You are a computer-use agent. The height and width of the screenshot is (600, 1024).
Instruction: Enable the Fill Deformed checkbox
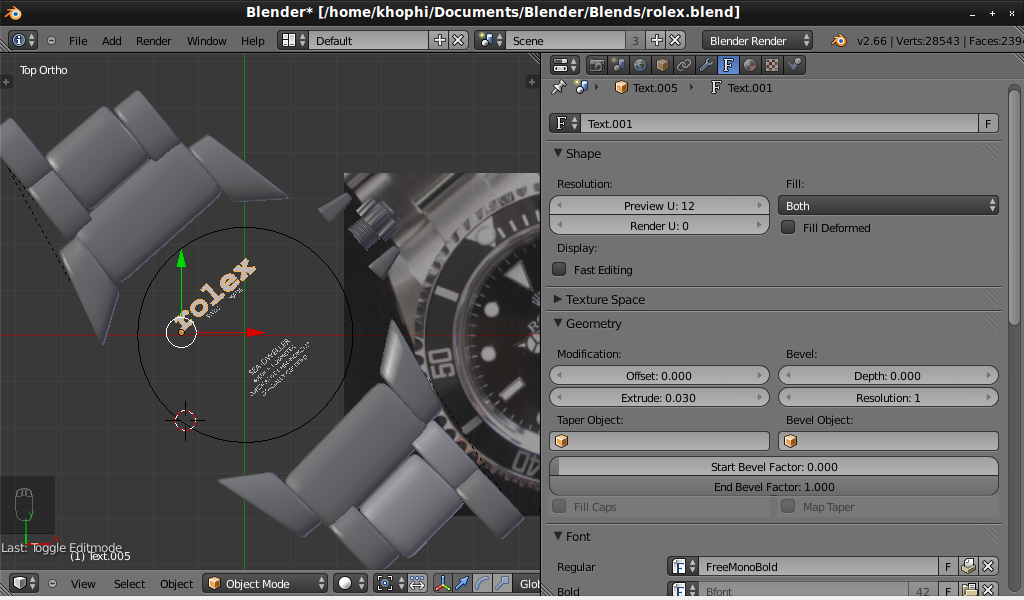coord(788,228)
